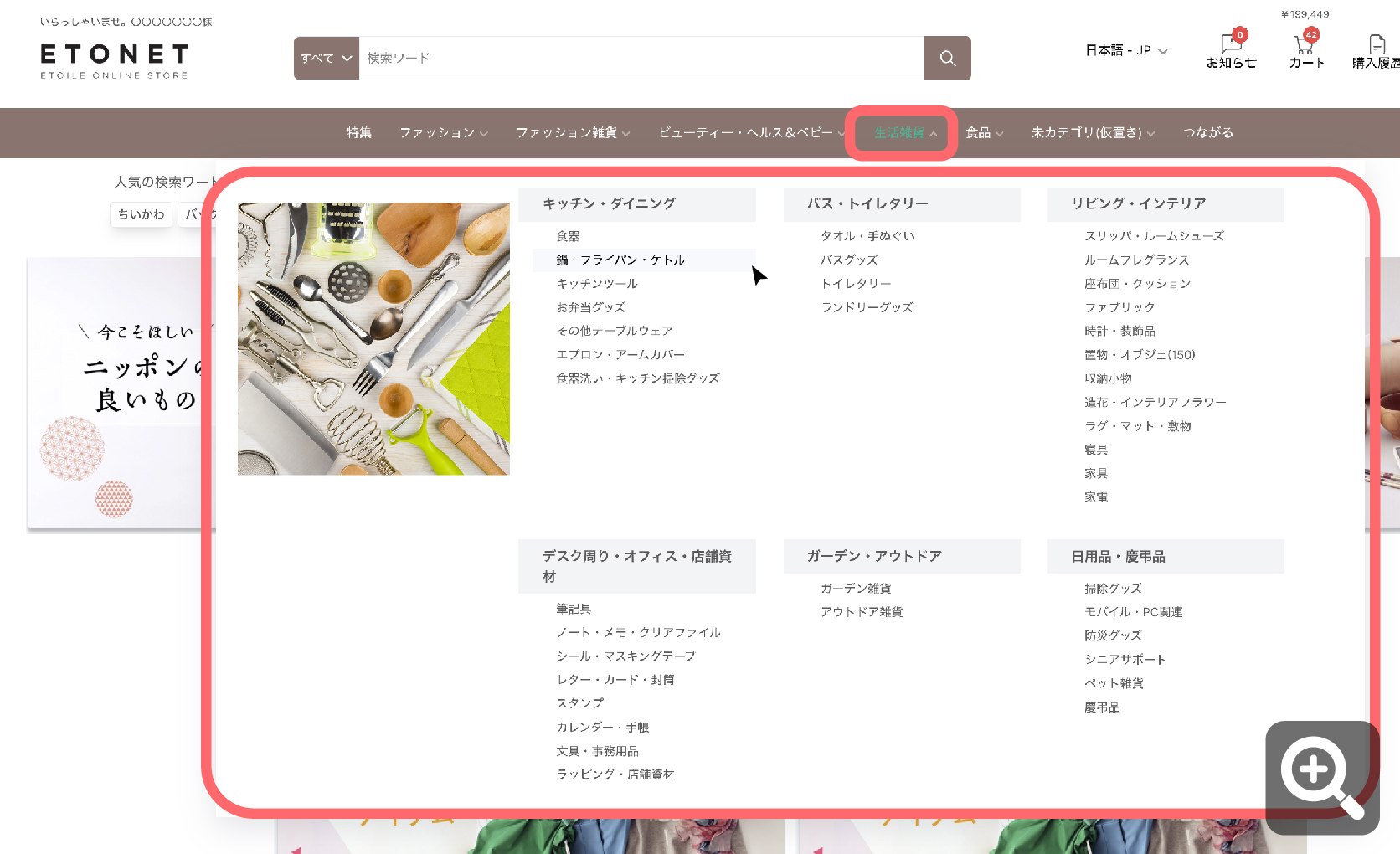The height and width of the screenshot is (854, 1400).
Task: Open the つながる nav item
Action: (x=1207, y=132)
